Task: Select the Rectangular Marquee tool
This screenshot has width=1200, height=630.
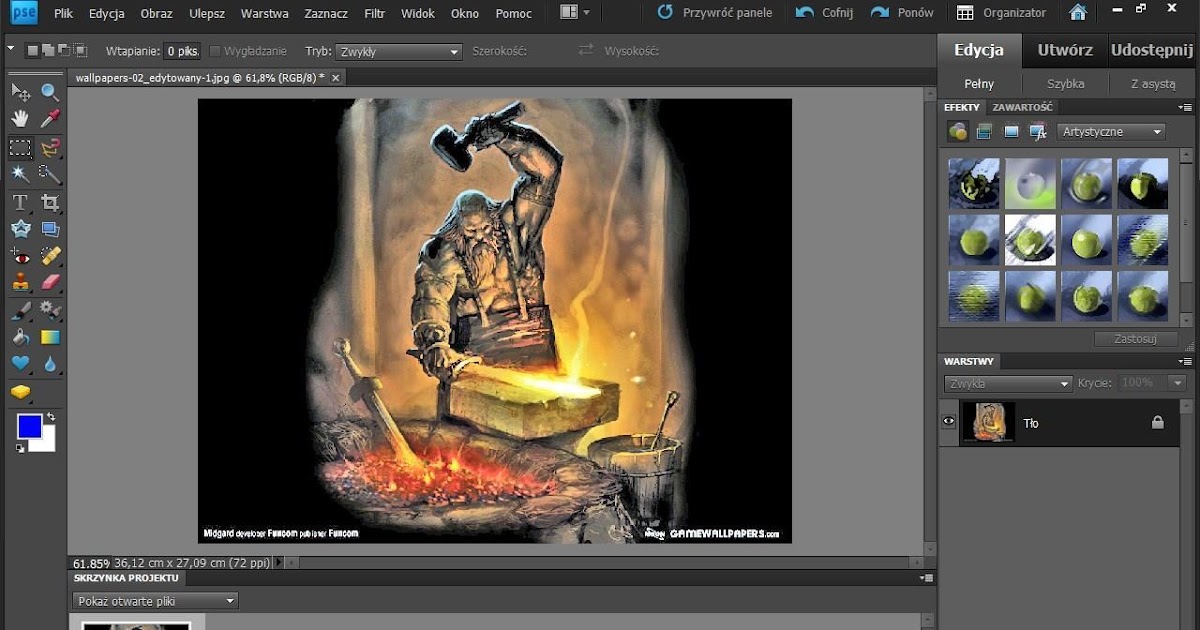Action: (20, 147)
